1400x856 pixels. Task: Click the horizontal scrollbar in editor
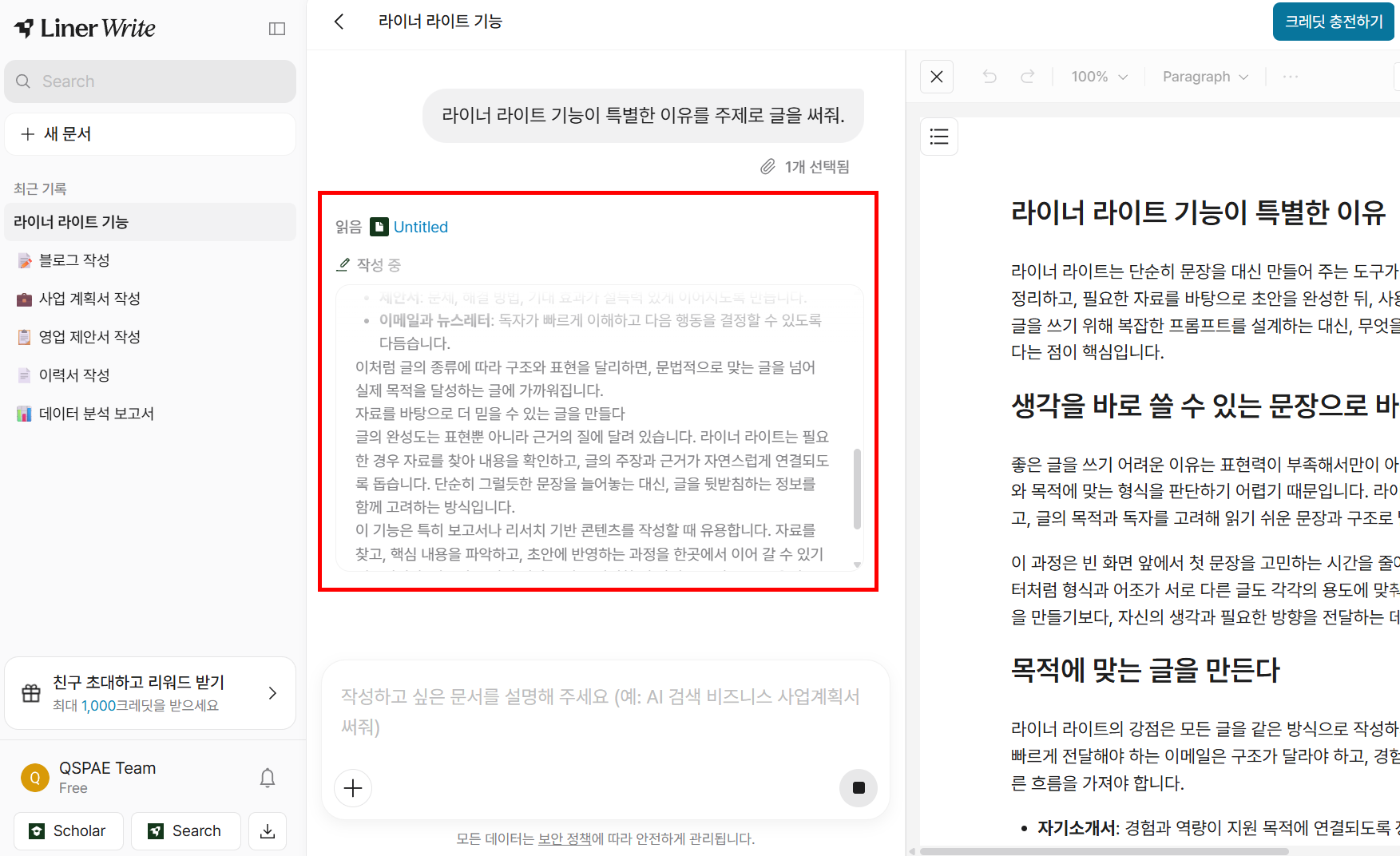click(x=1104, y=851)
